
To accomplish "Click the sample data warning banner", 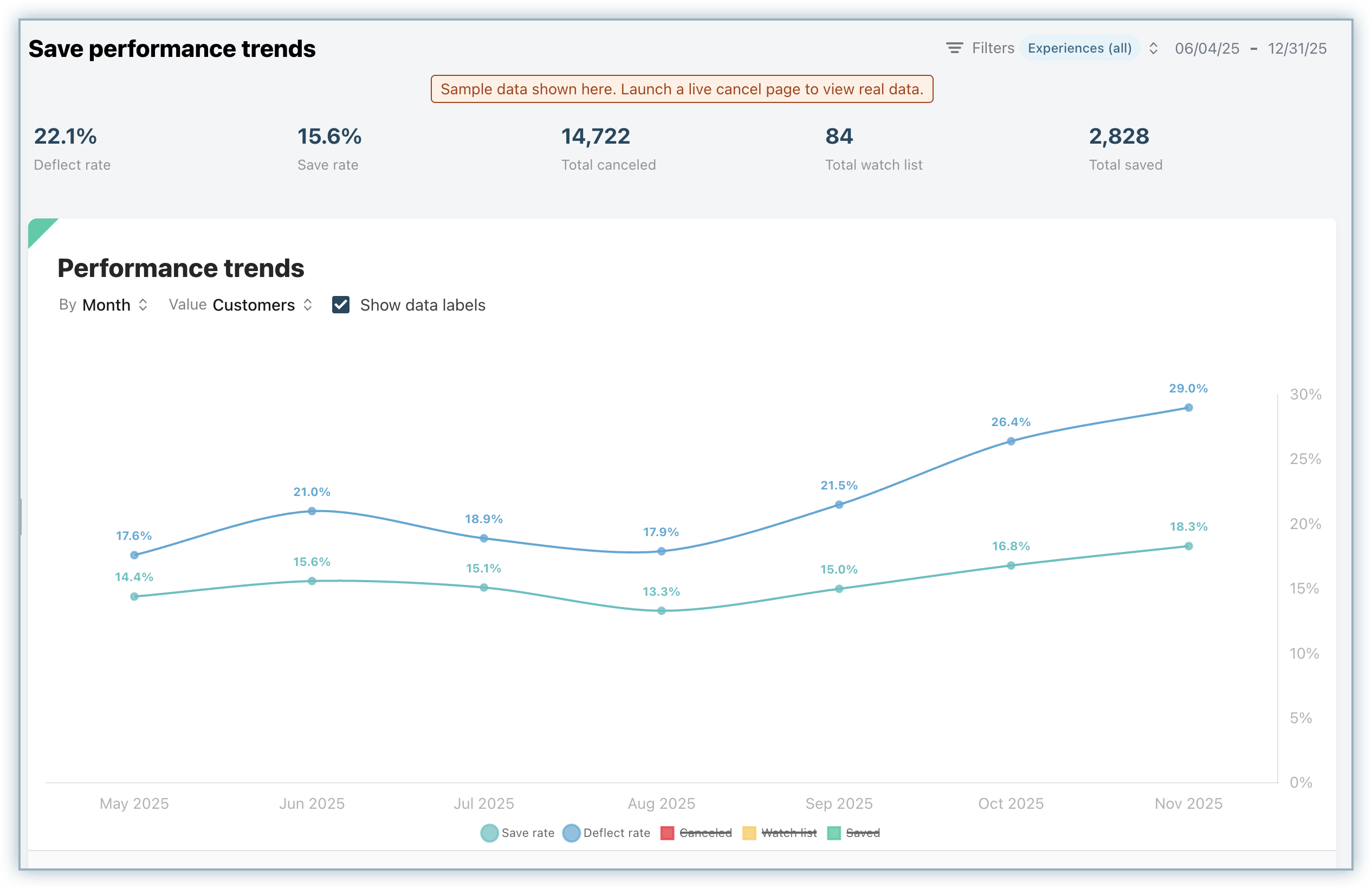I will tap(681, 89).
